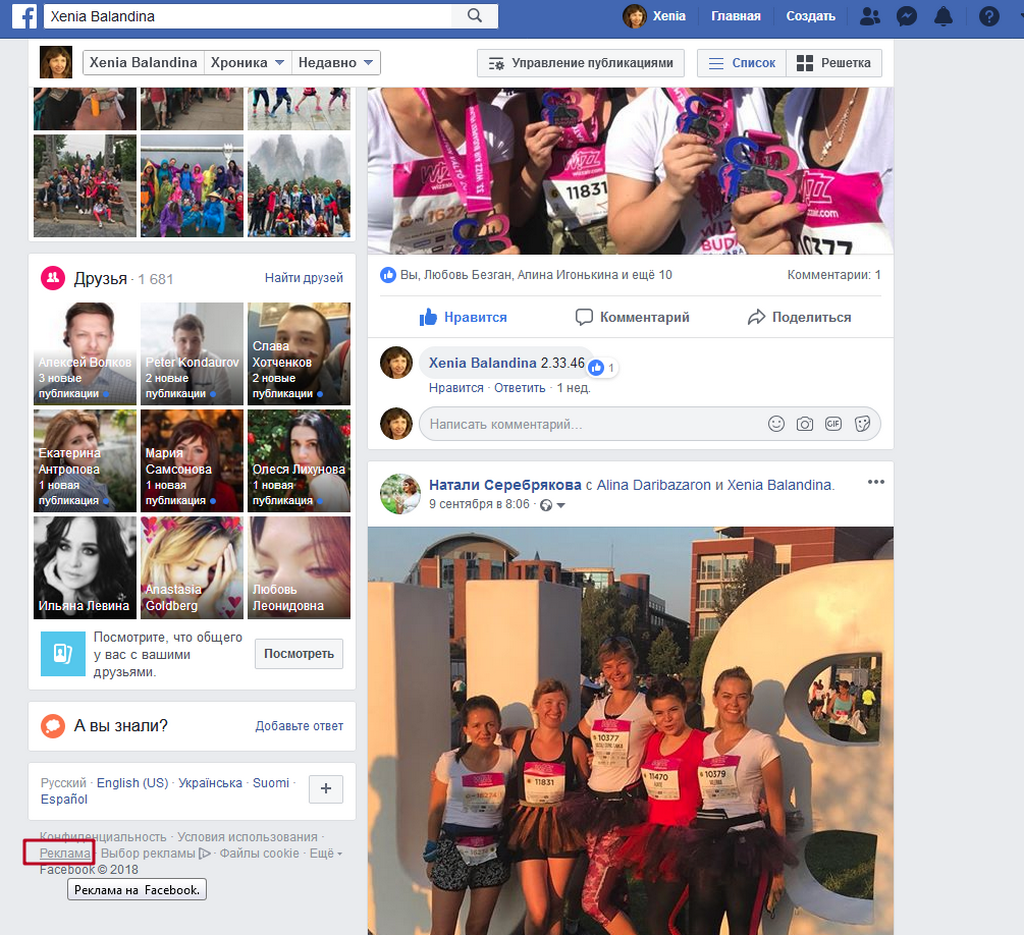Expand the Хроника dropdown
This screenshot has height=935, width=1024.
click(x=248, y=63)
